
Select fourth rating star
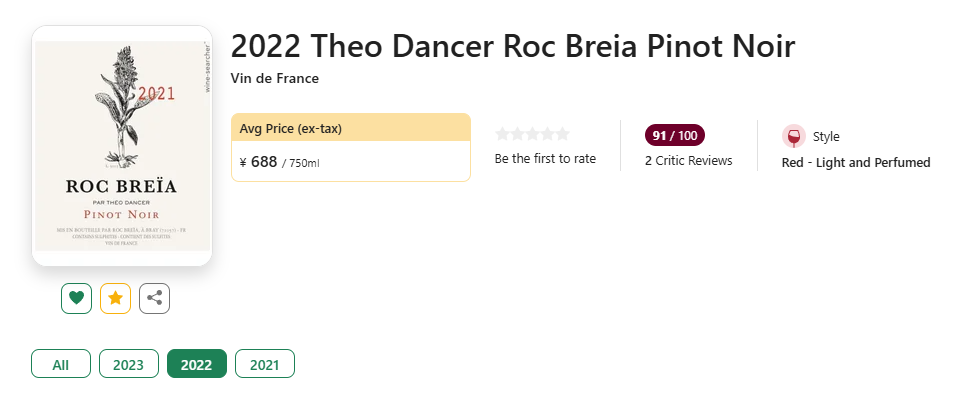[547, 134]
